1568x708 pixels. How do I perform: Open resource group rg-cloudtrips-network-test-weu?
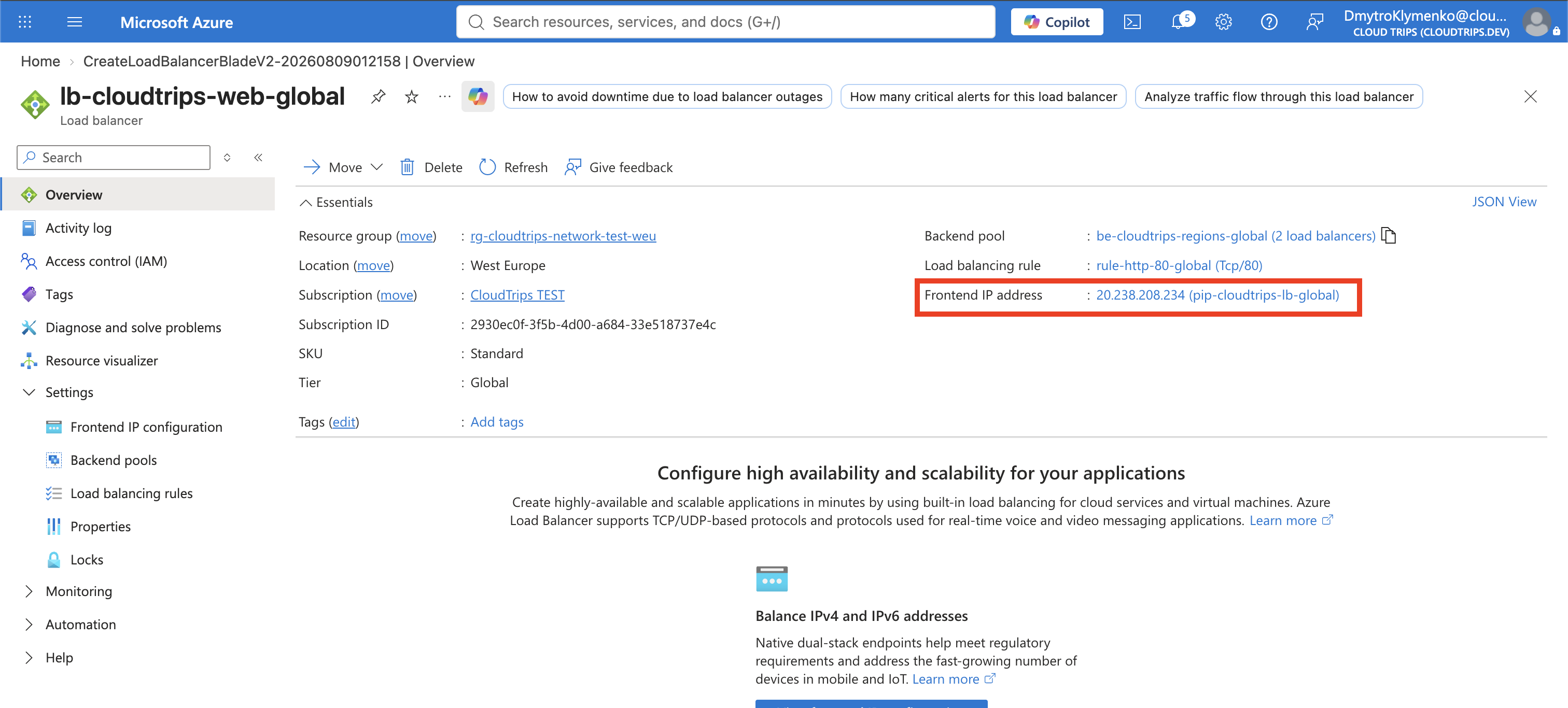tap(563, 235)
